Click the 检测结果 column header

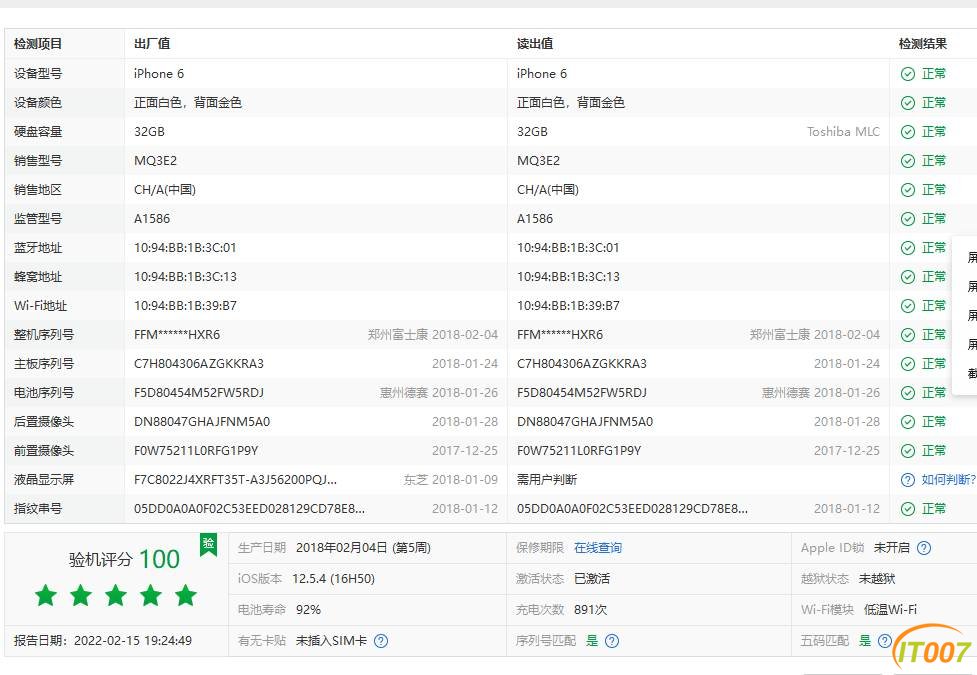click(923, 44)
